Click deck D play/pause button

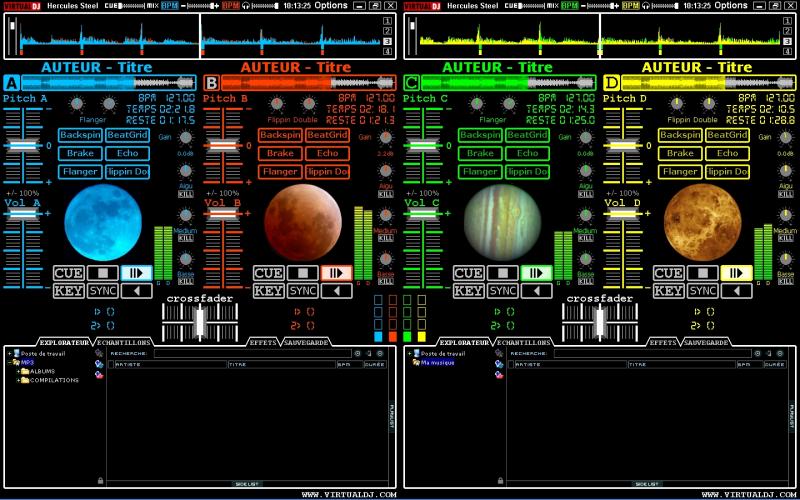[736, 273]
